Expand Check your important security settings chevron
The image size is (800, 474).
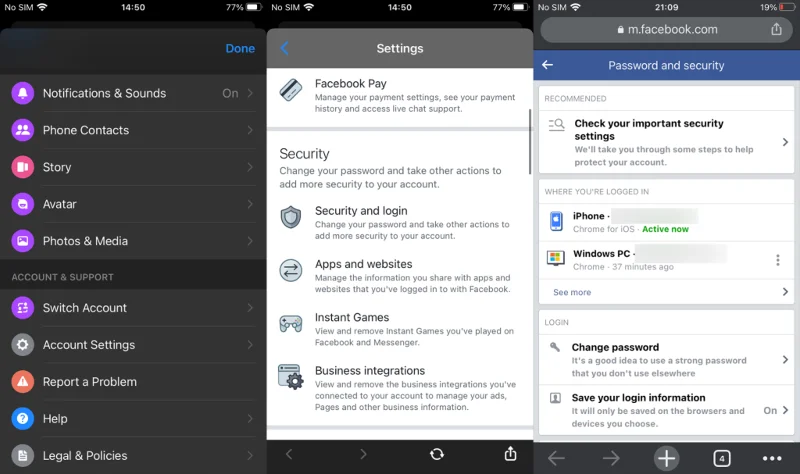[x=785, y=142]
